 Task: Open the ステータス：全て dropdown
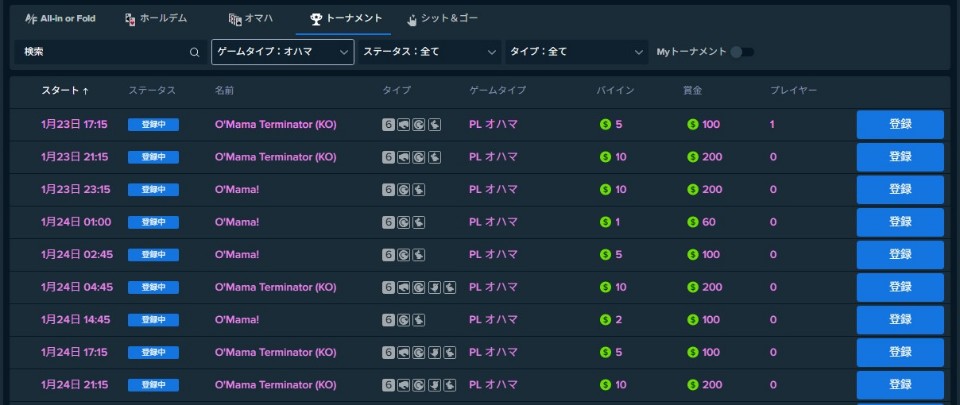[x=429, y=52]
